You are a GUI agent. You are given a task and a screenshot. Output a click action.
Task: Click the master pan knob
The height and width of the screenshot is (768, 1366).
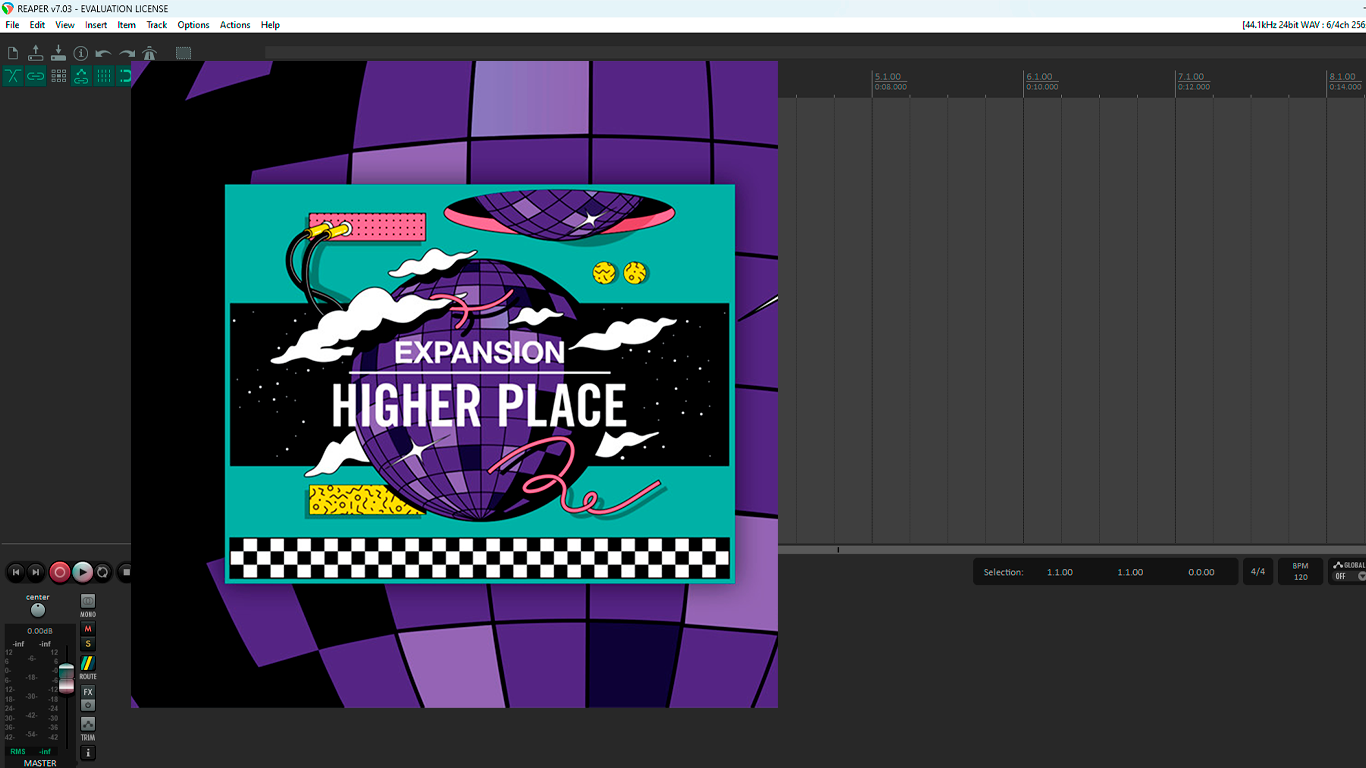tap(38, 610)
